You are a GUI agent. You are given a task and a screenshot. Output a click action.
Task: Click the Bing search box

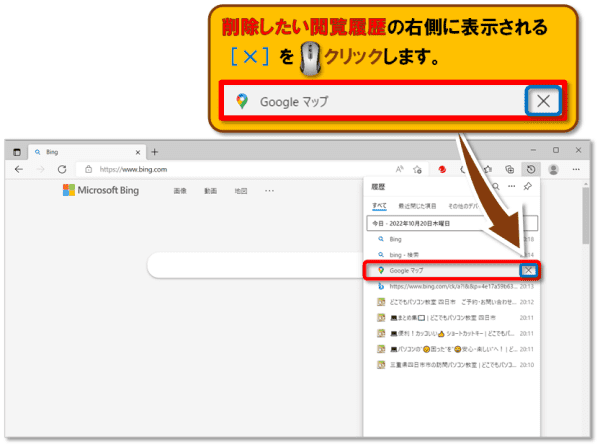[x=254, y=265]
